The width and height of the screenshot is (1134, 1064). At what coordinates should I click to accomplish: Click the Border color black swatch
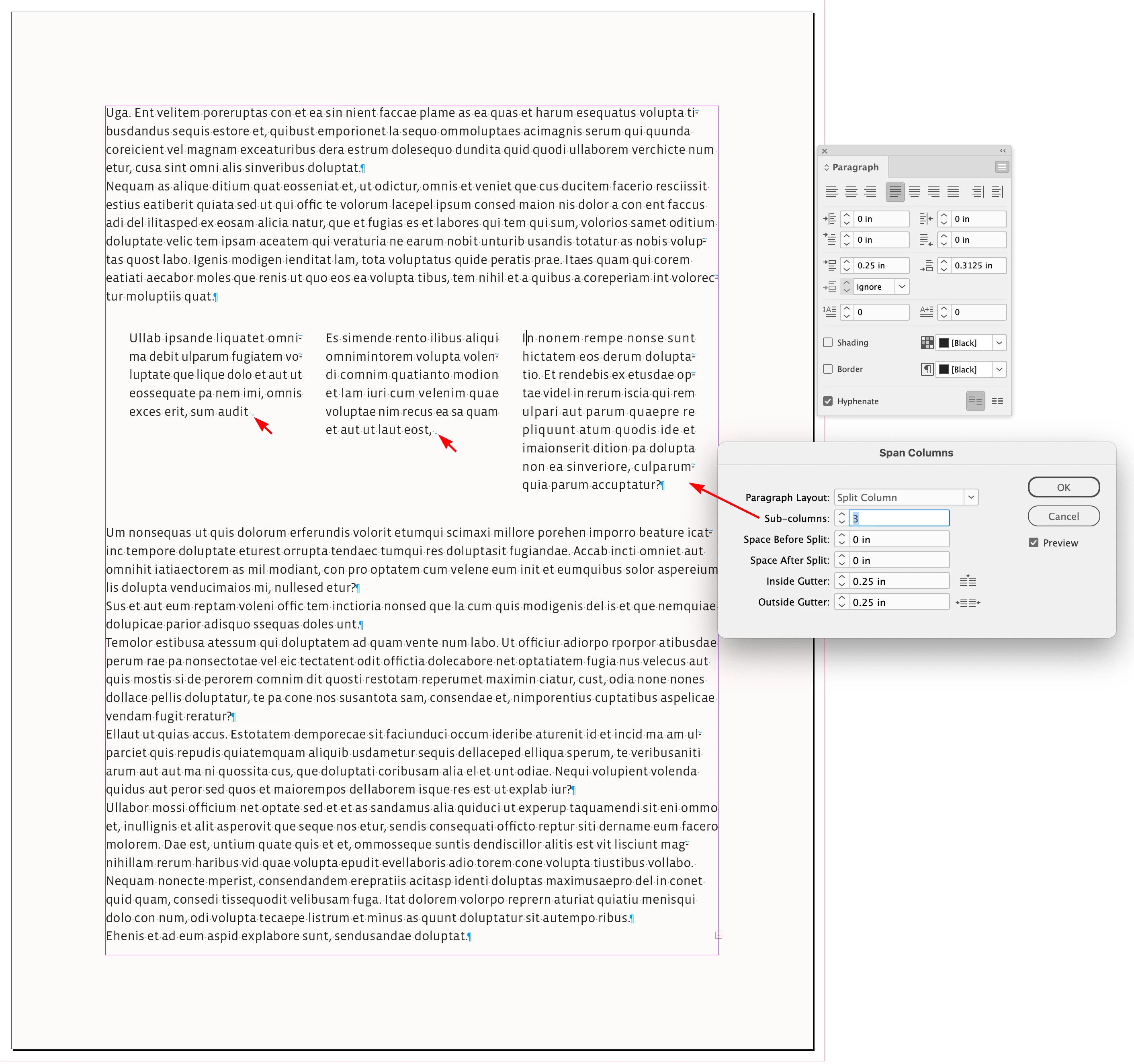[944, 369]
